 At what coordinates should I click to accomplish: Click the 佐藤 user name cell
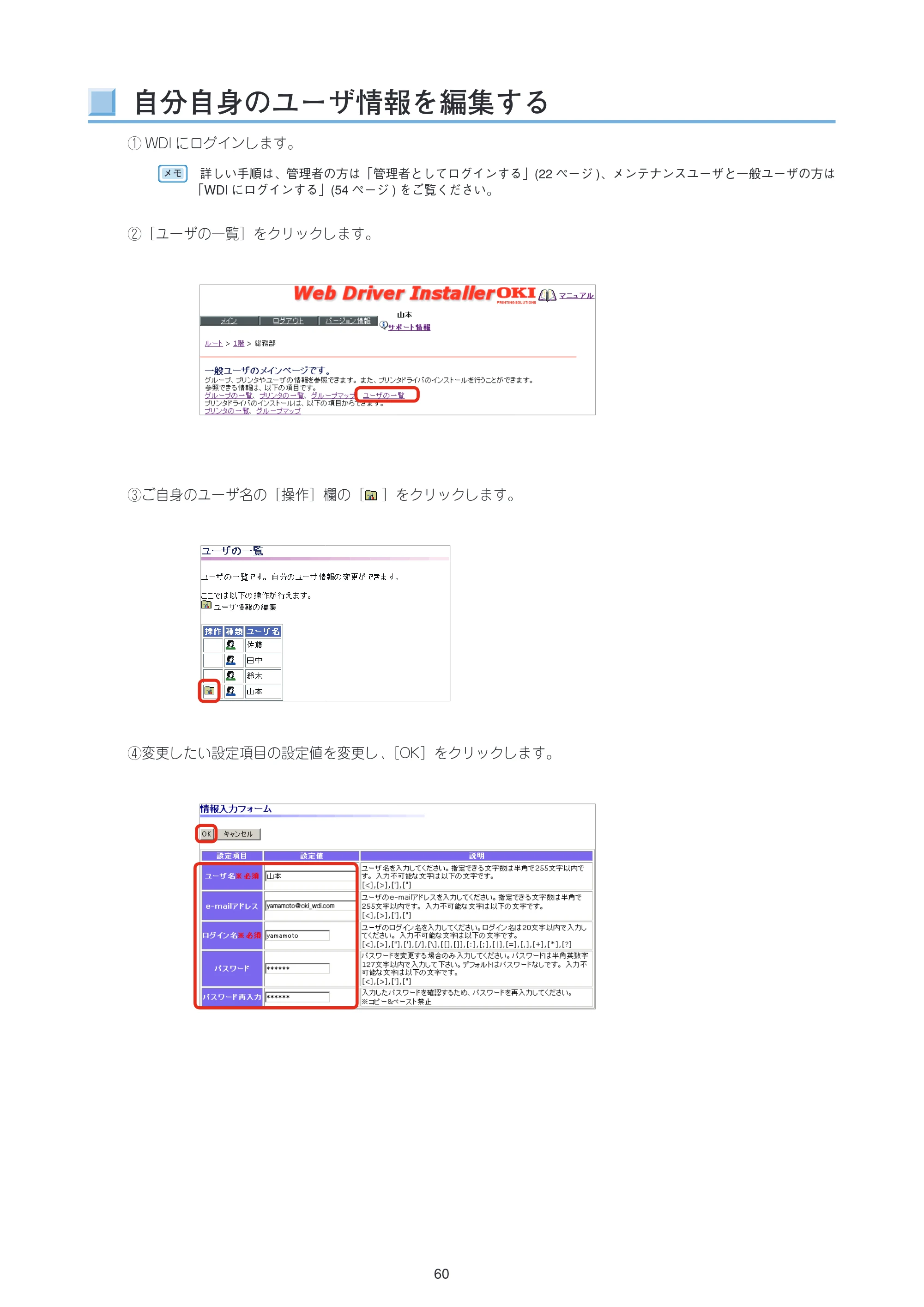pos(263,645)
